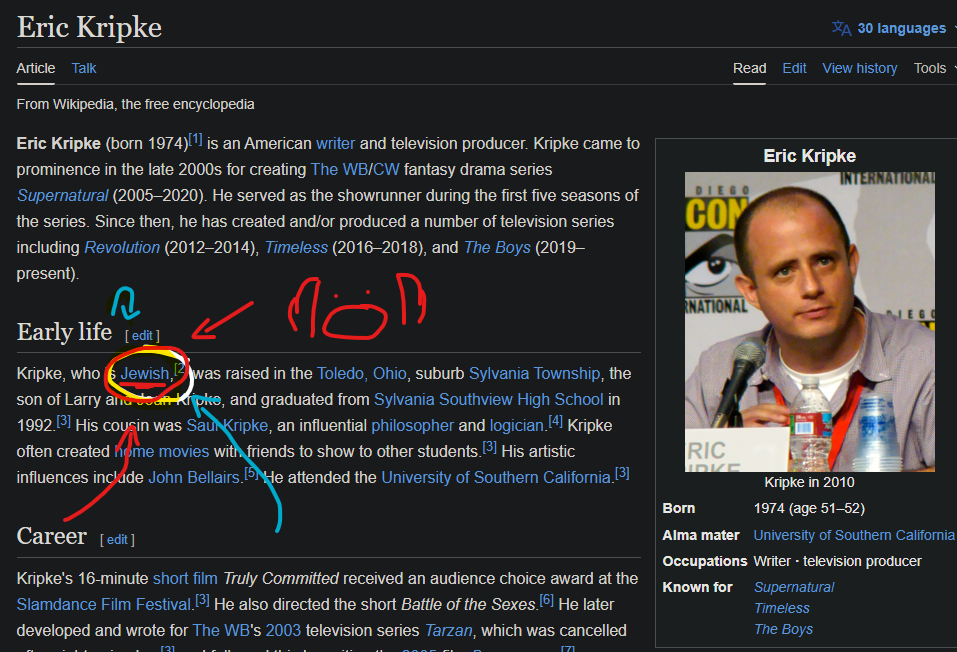Click citation [6] after Battle of the Sexes
The height and width of the screenshot is (652, 957).
(547, 600)
